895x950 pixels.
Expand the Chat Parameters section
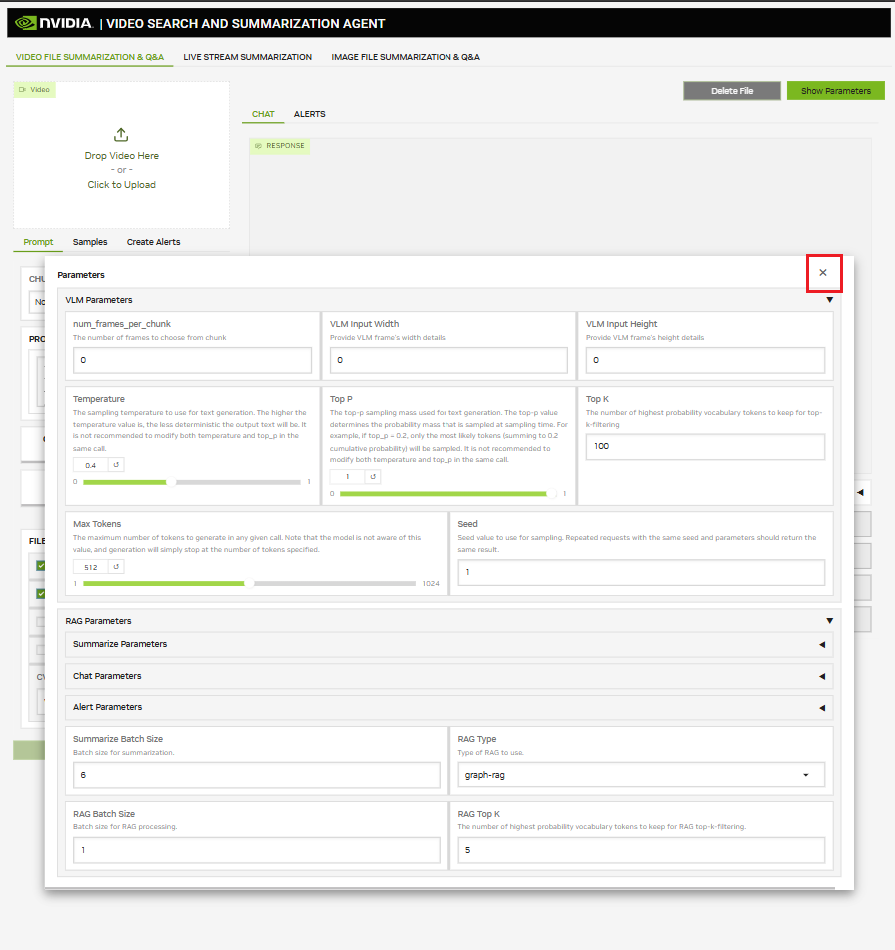822,677
